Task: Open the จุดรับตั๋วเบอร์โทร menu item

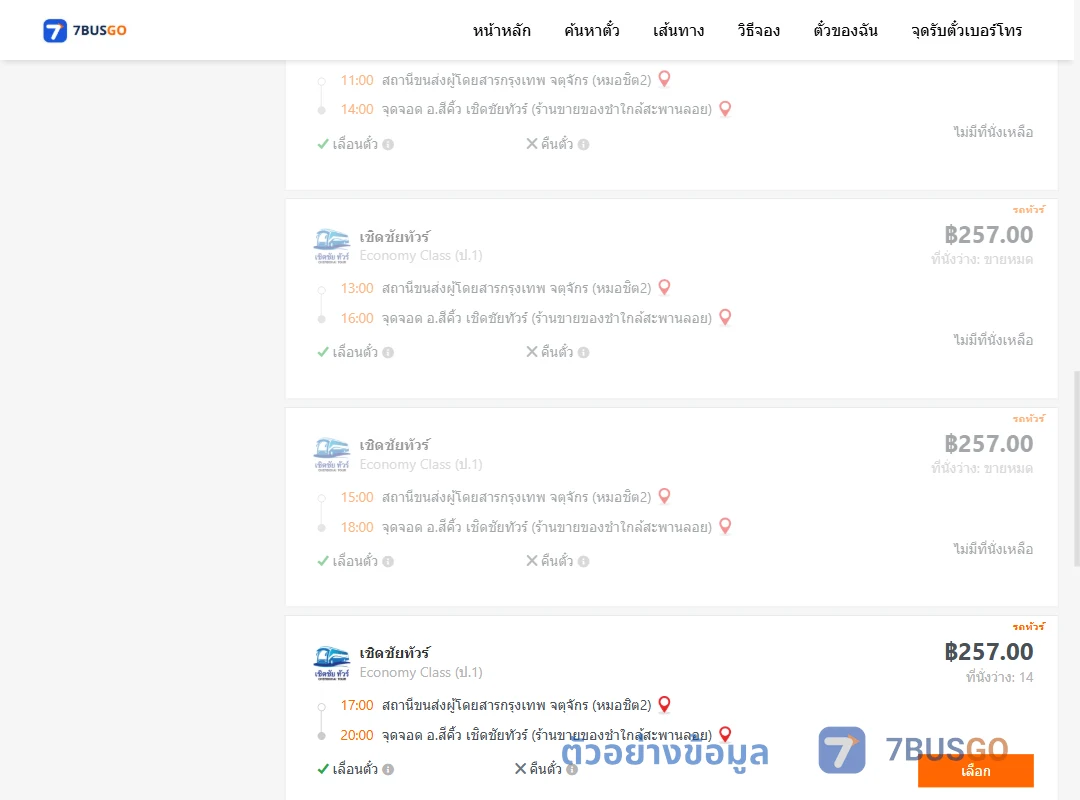Action: pos(966,30)
